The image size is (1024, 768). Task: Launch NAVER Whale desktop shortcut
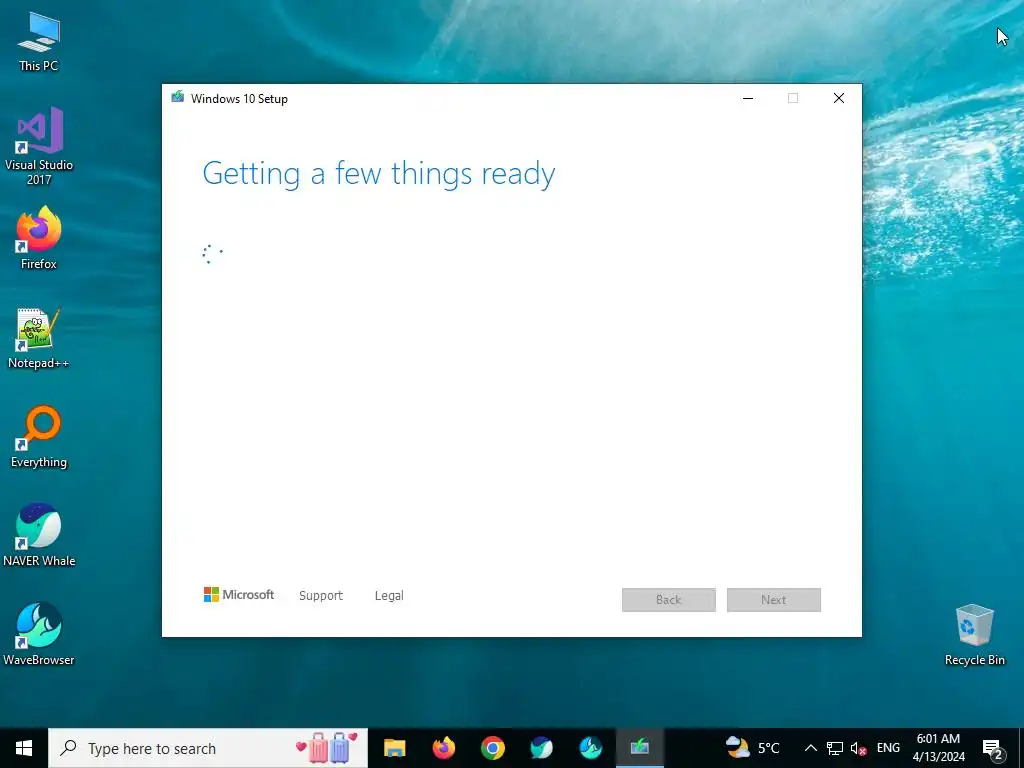point(39,536)
